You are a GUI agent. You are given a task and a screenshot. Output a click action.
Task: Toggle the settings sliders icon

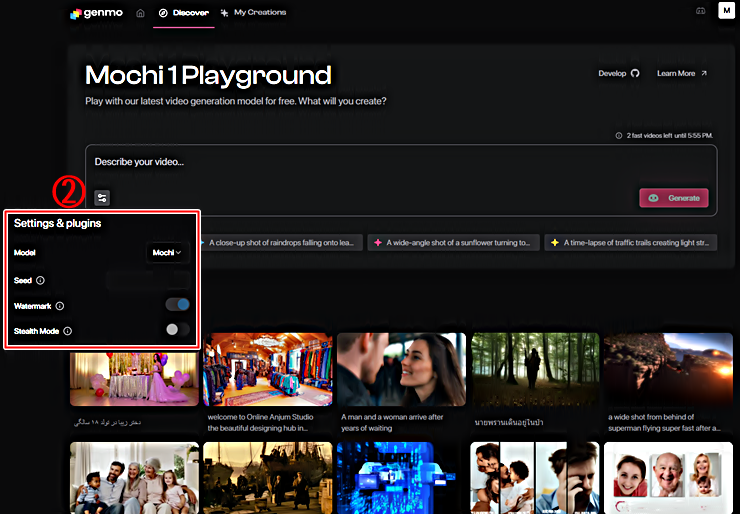click(x=102, y=198)
